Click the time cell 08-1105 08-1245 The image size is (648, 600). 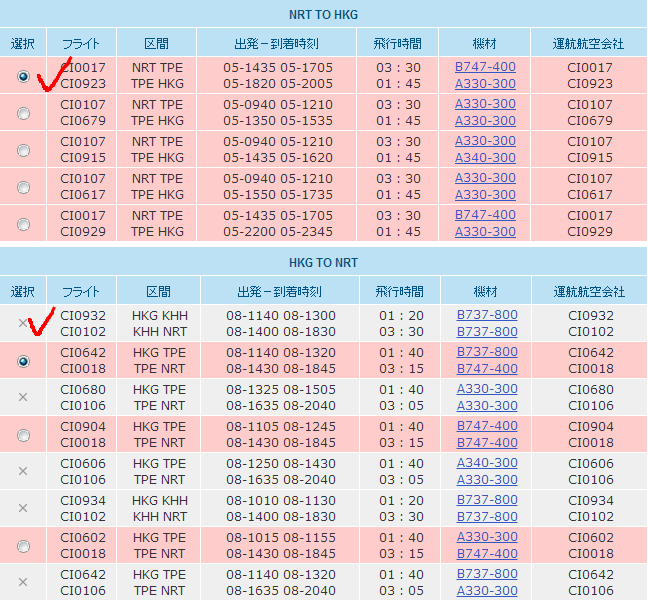click(x=281, y=426)
